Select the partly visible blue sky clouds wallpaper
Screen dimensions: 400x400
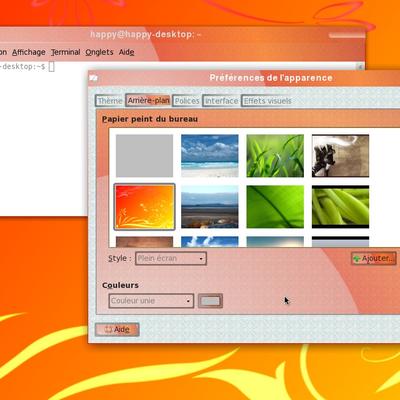[x=210, y=242]
